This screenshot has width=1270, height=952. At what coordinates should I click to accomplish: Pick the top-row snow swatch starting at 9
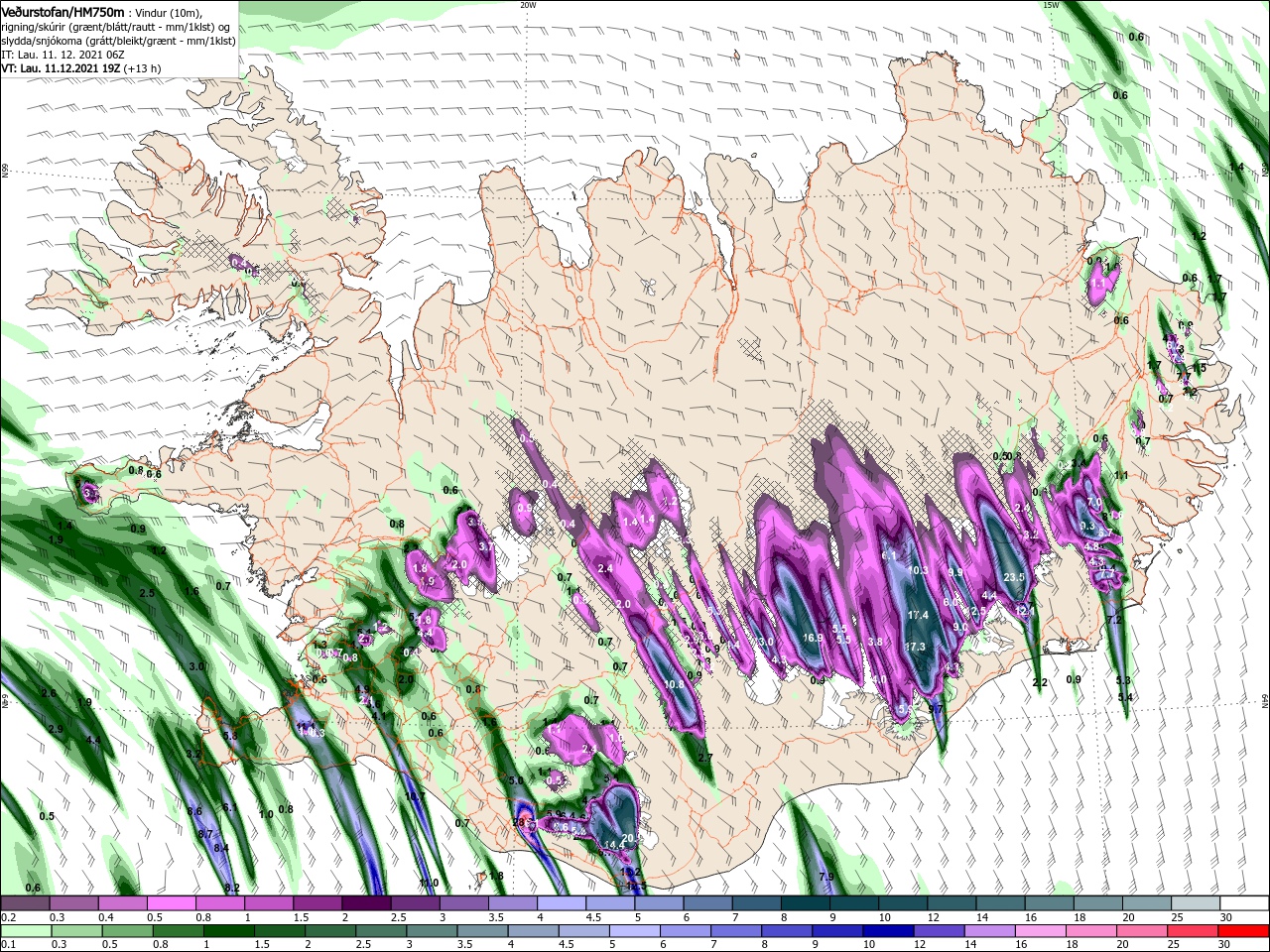(854, 903)
